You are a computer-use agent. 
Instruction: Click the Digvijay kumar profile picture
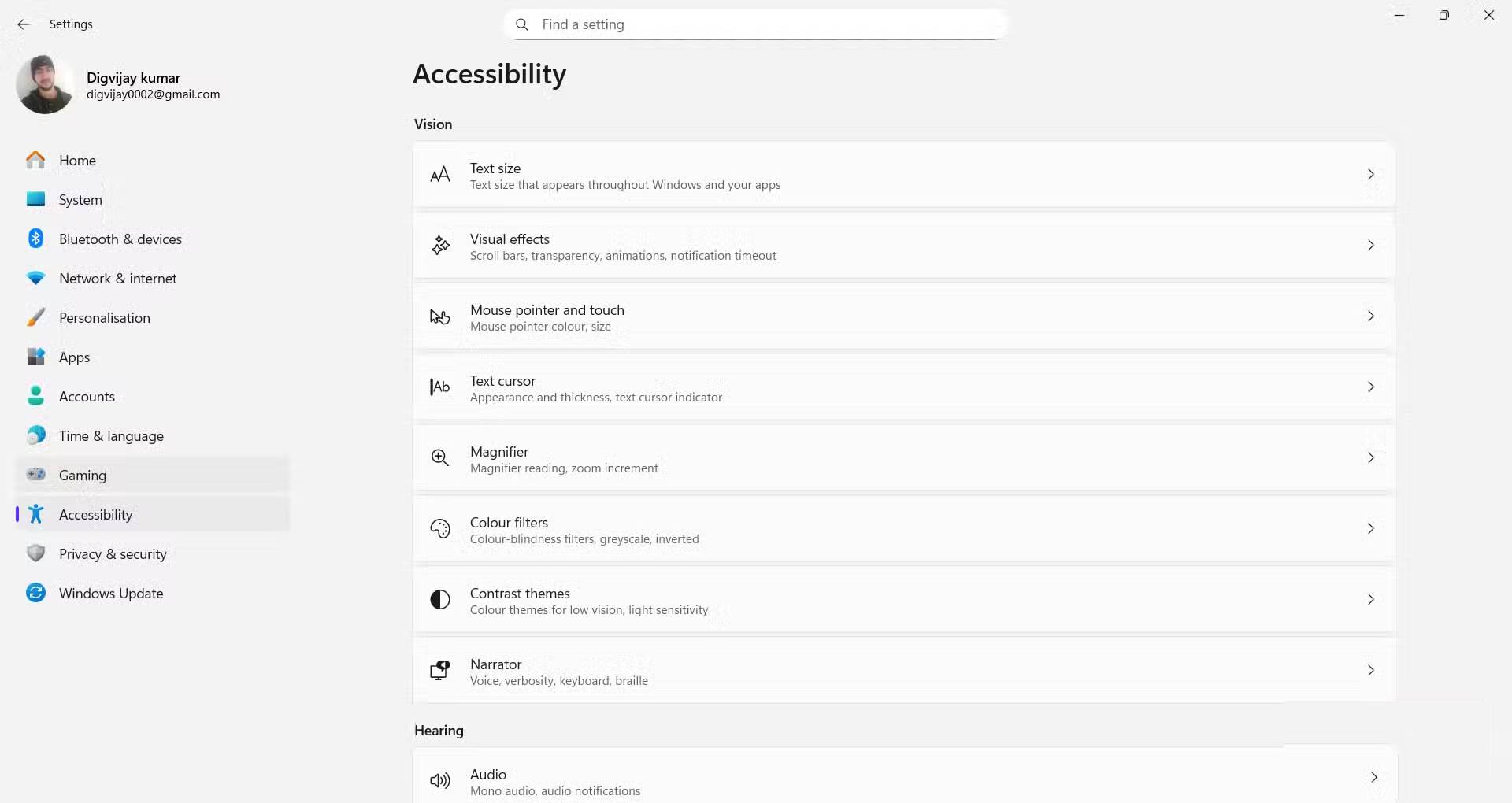(x=45, y=85)
